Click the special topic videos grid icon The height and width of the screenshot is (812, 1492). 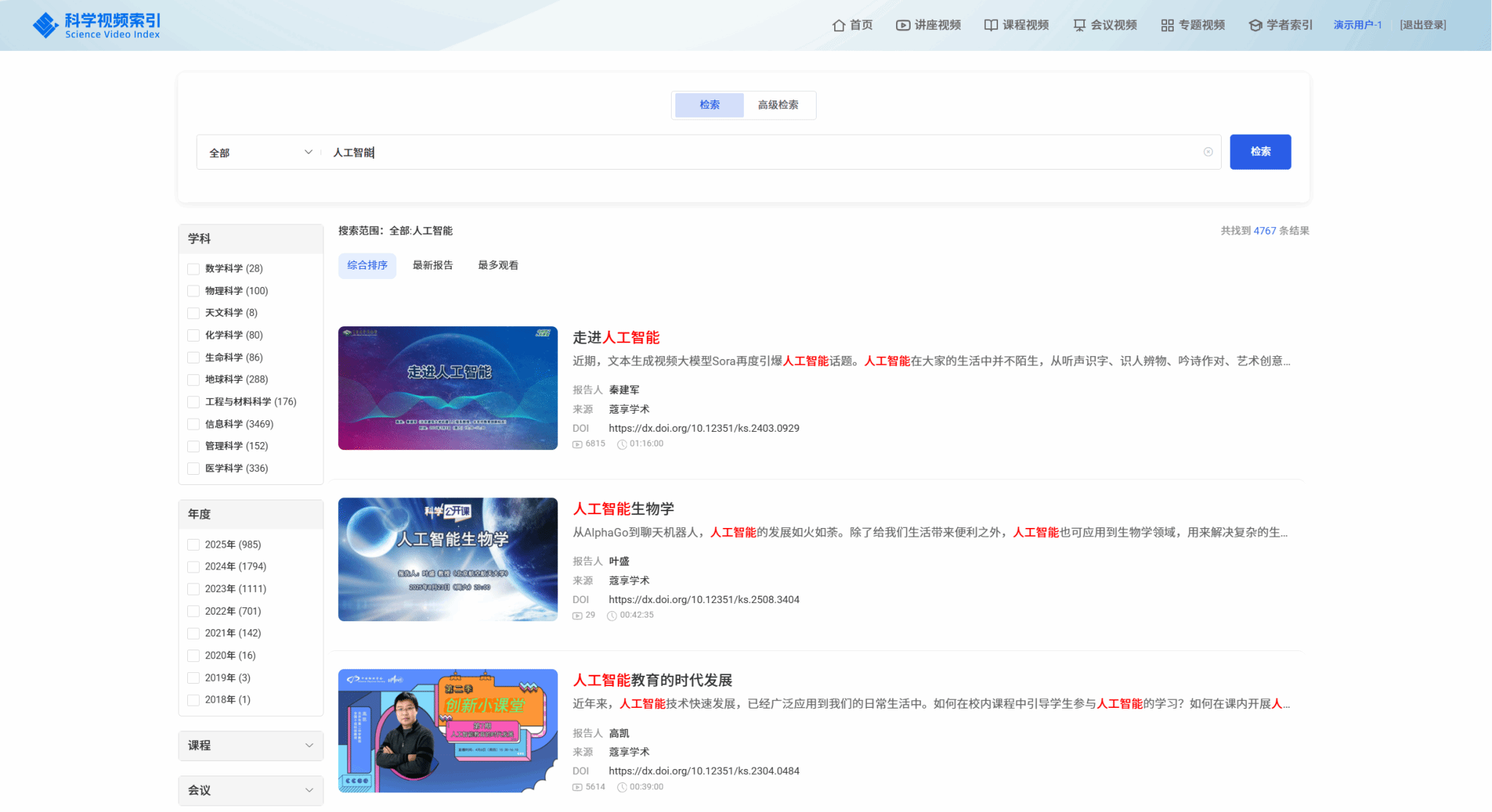(x=1167, y=25)
